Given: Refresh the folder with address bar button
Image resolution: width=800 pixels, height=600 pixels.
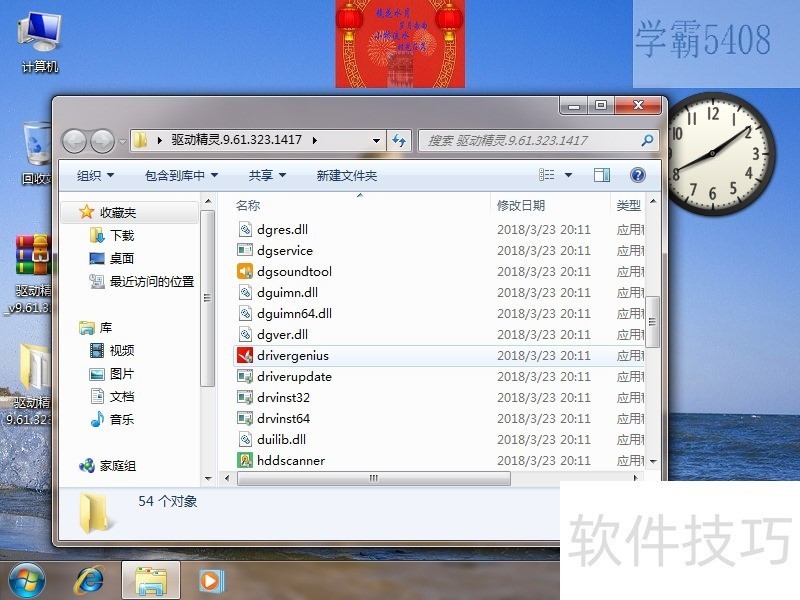Looking at the screenshot, I should click(399, 140).
